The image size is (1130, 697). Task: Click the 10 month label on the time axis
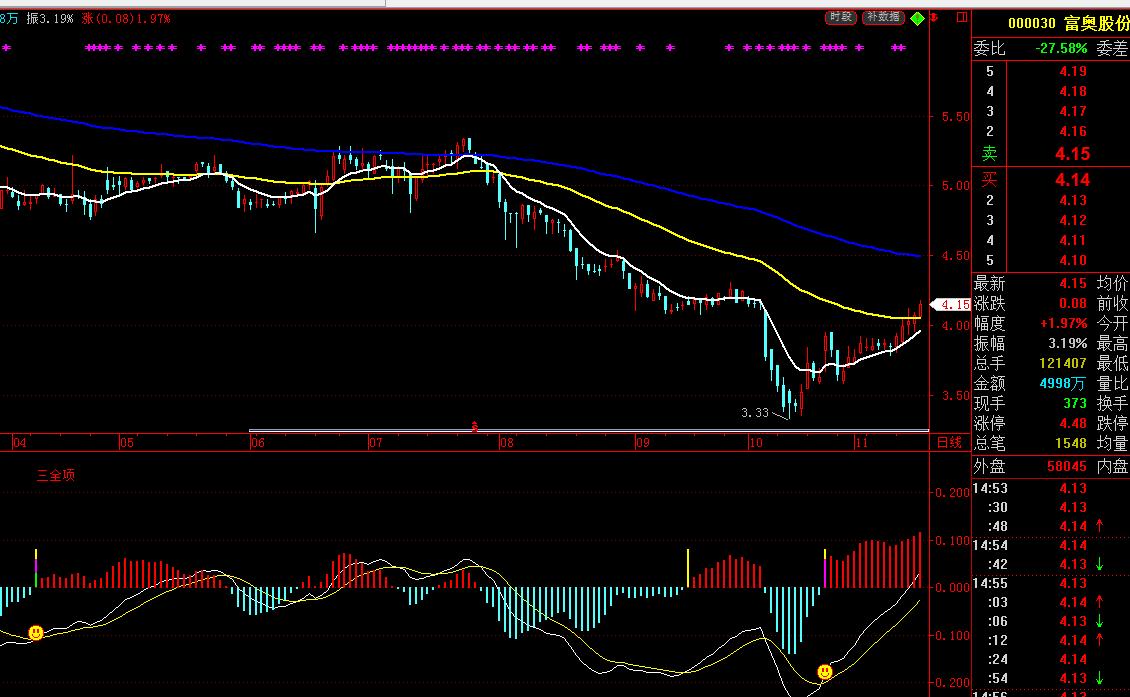pos(755,443)
